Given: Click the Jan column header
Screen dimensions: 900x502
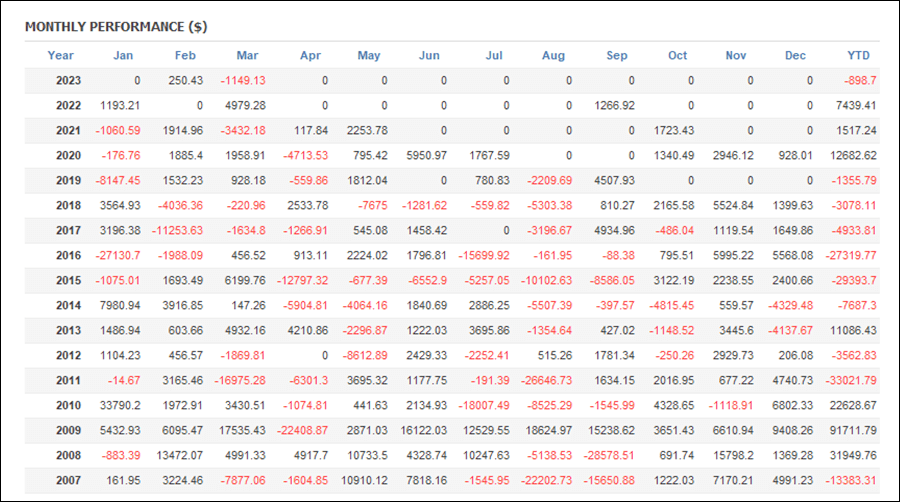Looking at the screenshot, I should click(123, 55).
